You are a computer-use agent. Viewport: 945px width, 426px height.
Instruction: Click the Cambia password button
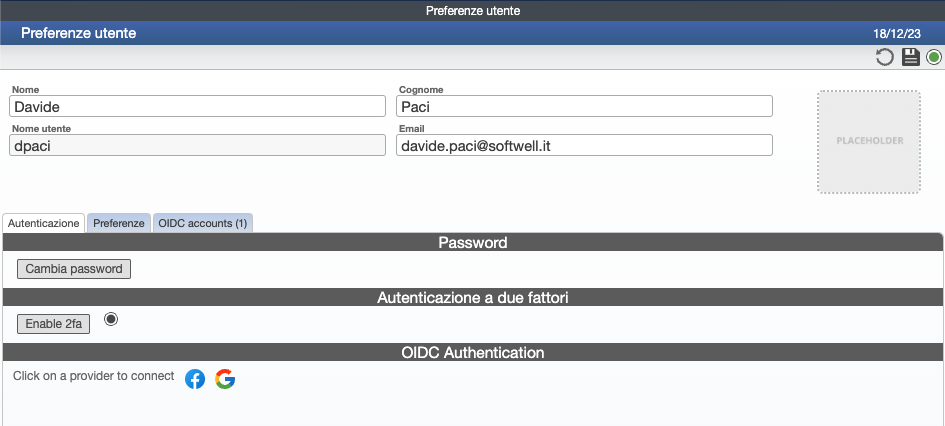pyautogui.click(x=74, y=269)
